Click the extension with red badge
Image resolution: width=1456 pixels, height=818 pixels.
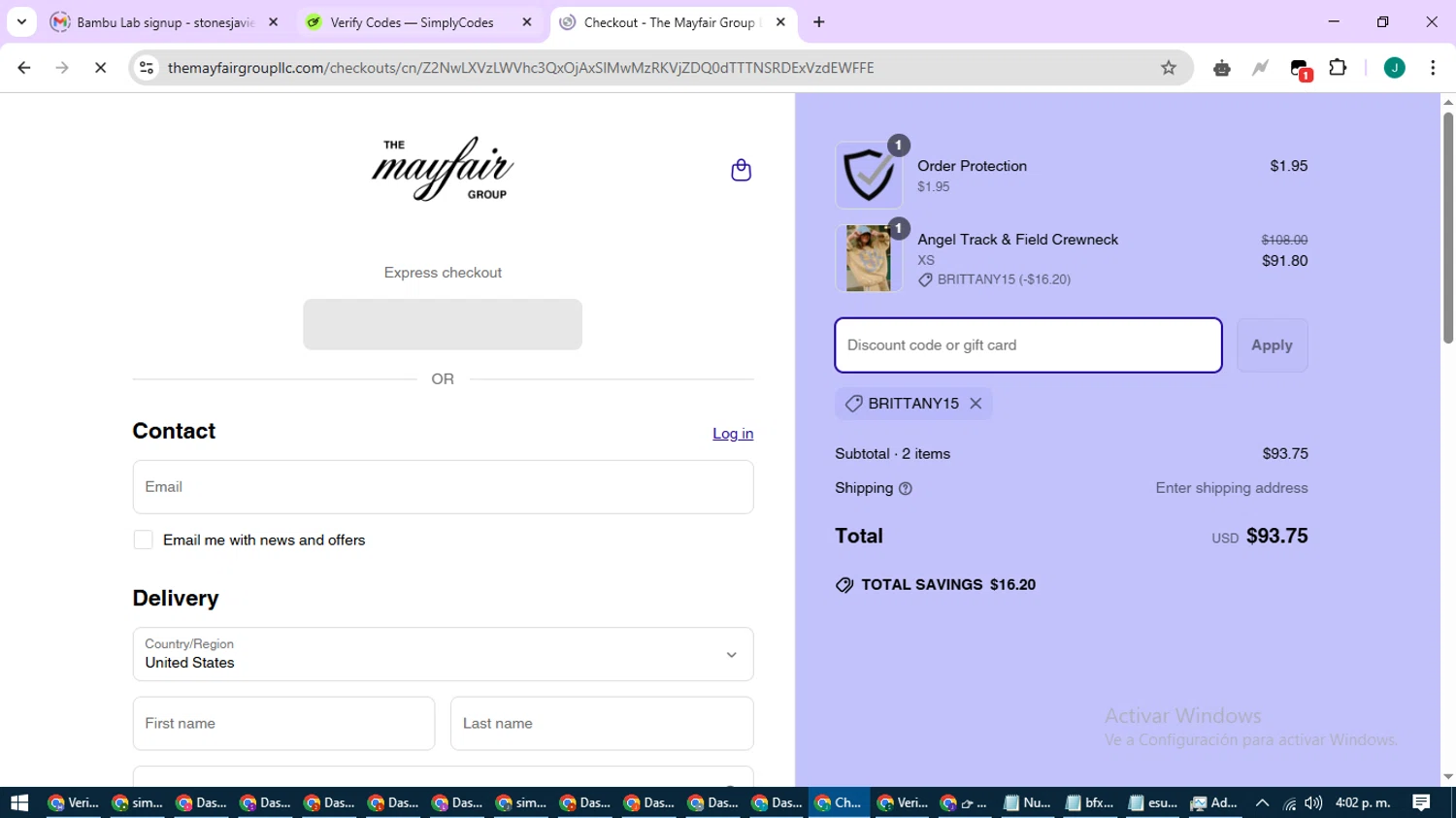point(1300,69)
